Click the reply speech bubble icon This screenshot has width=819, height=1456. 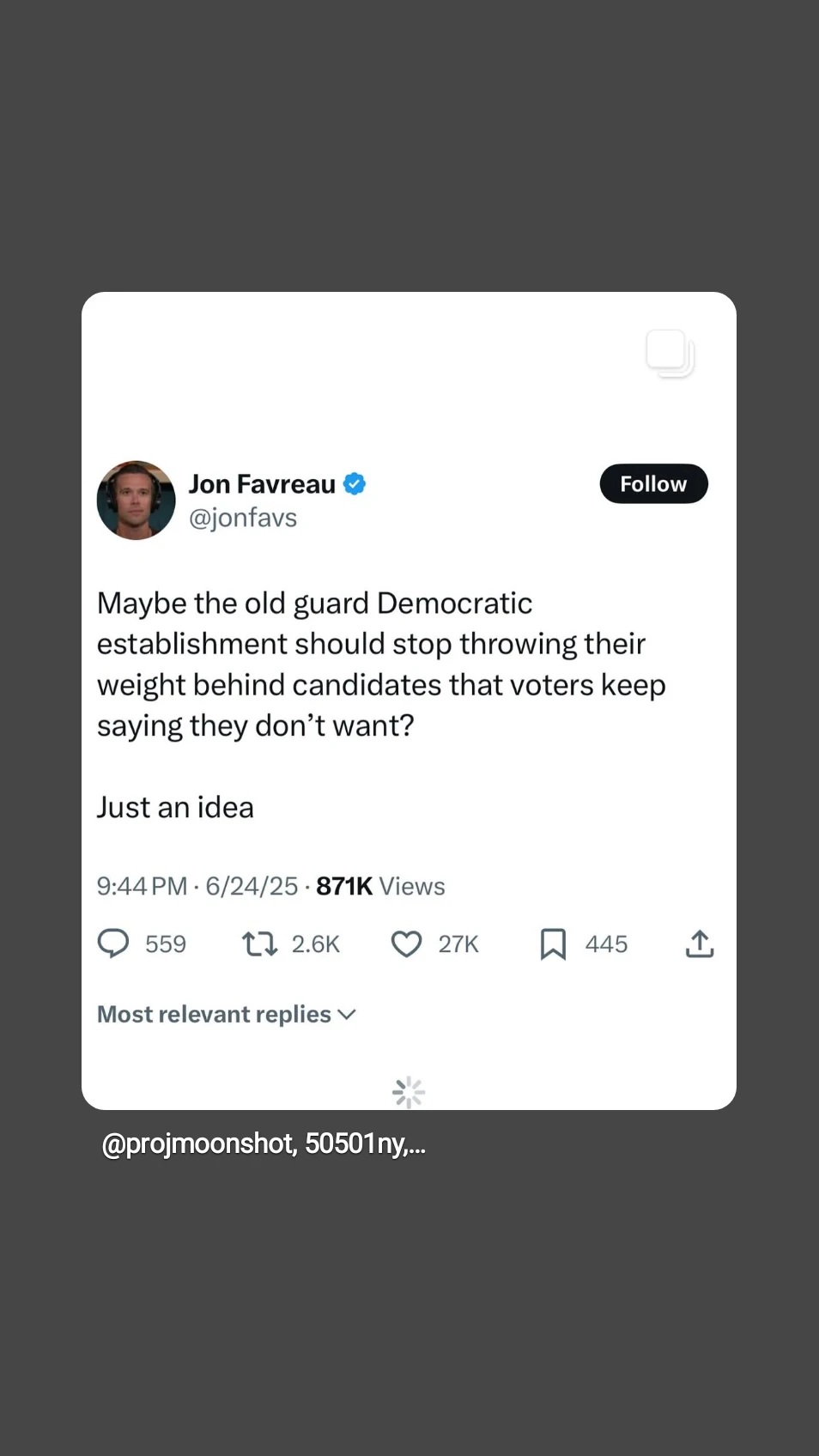(x=113, y=943)
